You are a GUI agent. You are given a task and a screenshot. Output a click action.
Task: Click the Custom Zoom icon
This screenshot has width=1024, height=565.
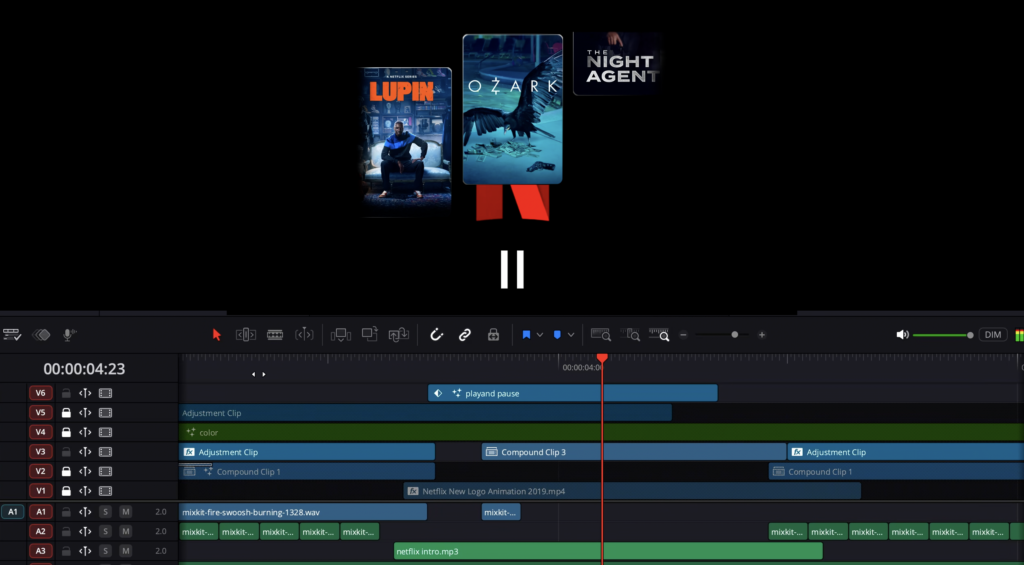659,334
